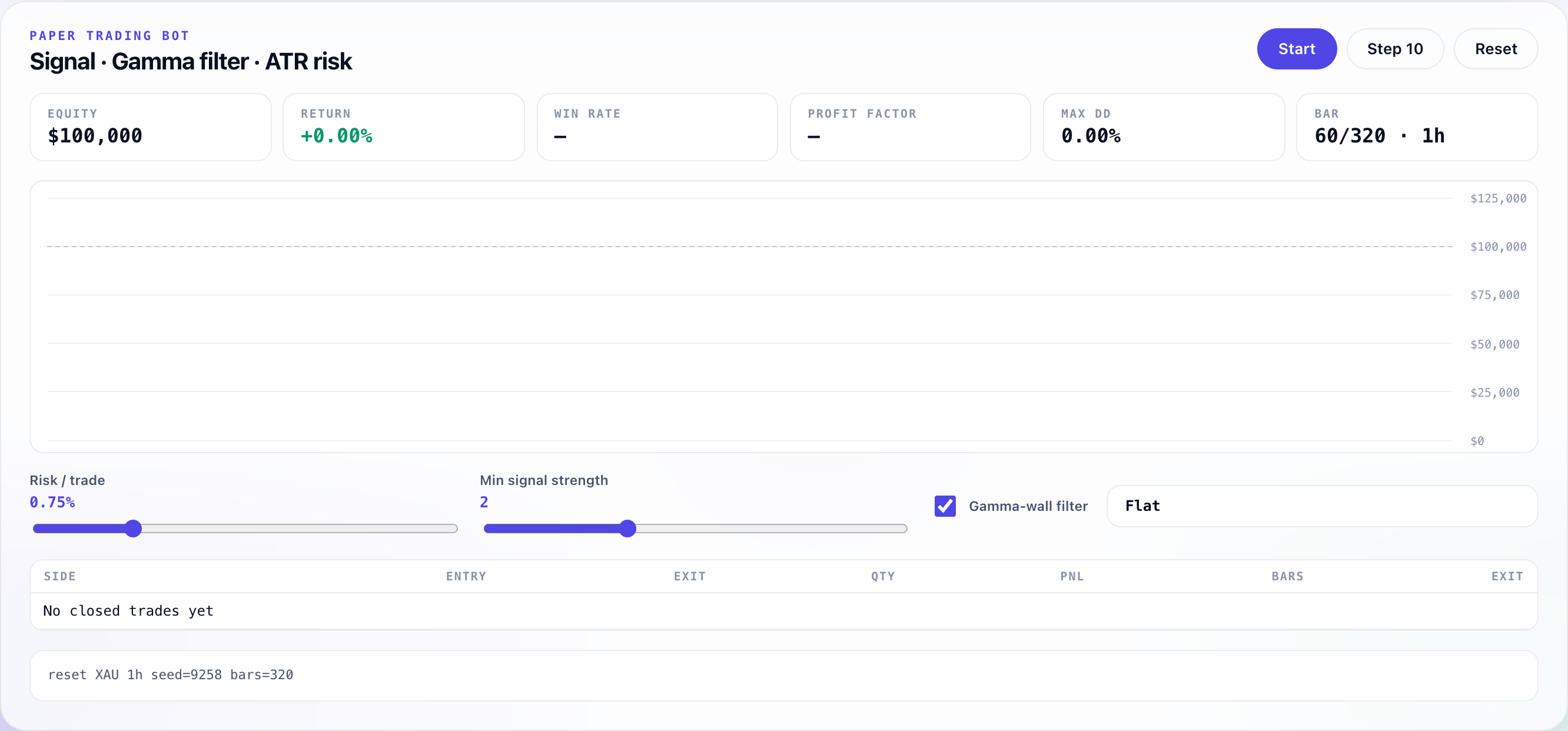Select the Max DD 0.00% value
This screenshot has width=1568, height=731.
coord(1091,136)
